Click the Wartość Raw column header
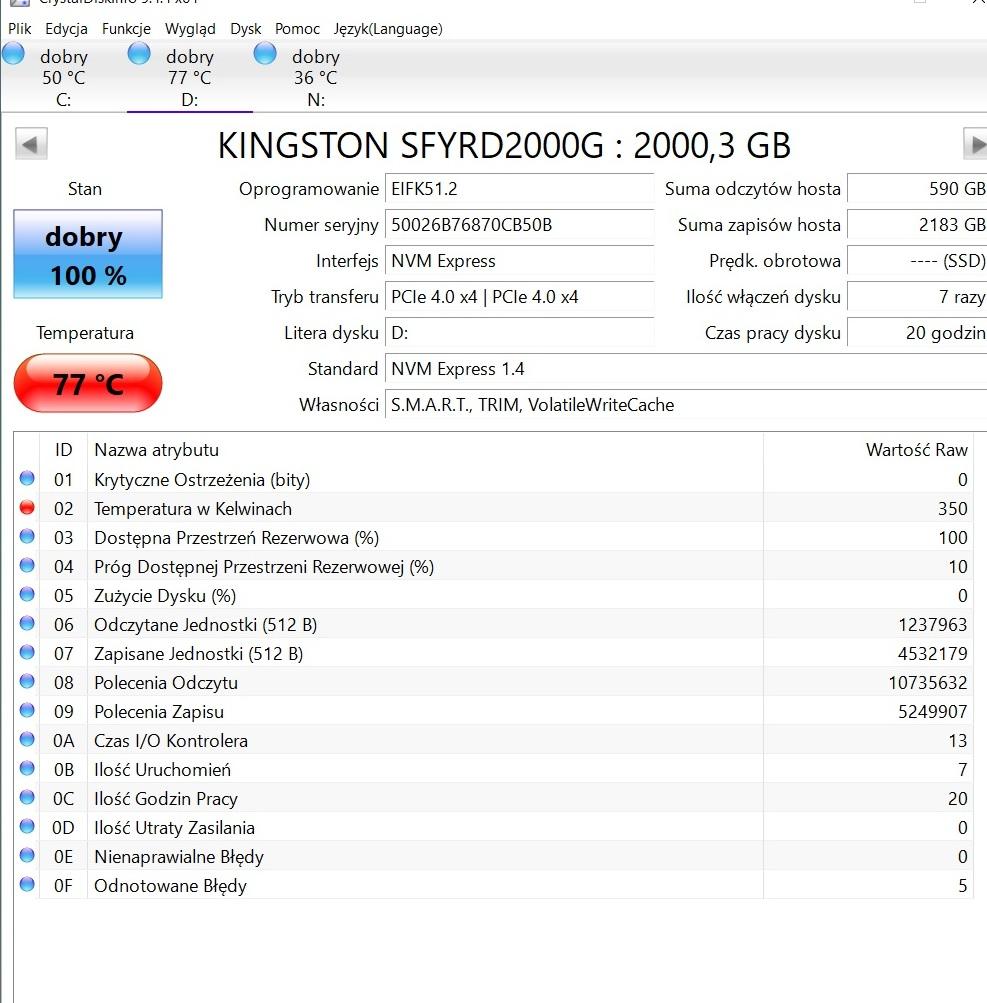The image size is (987, 1003). [916, 450]
